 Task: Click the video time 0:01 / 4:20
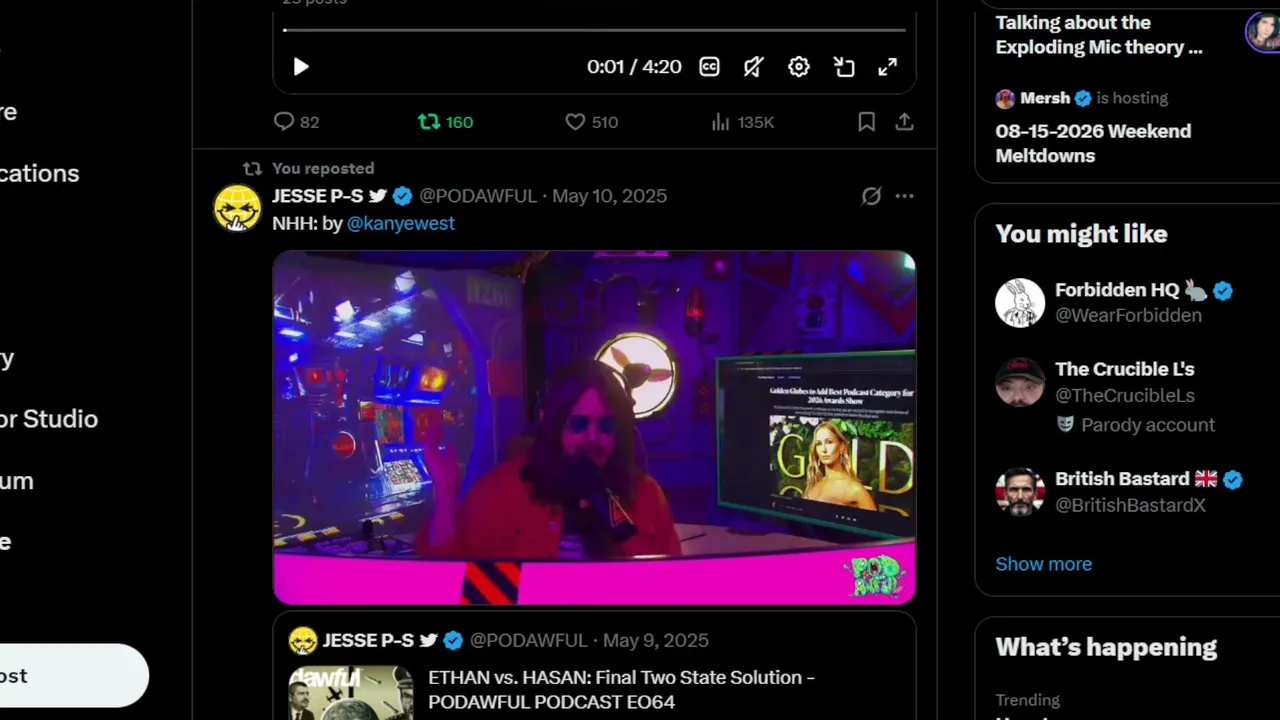(634, 67)
